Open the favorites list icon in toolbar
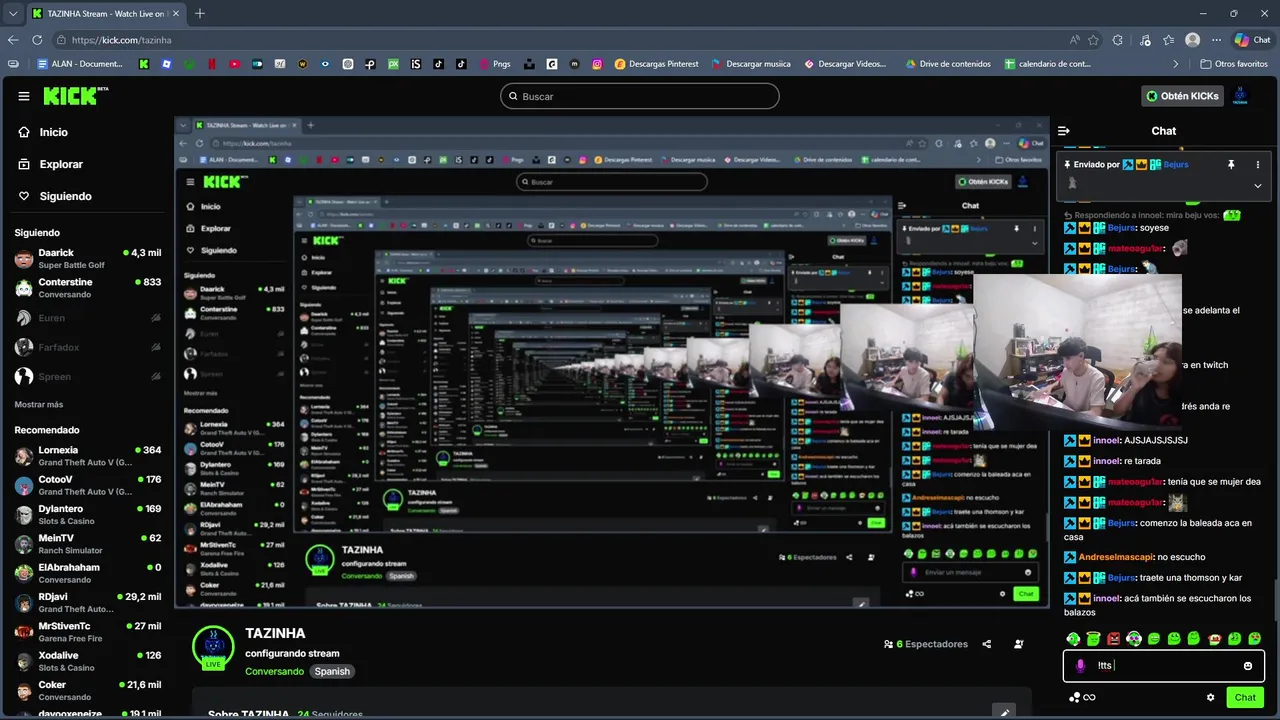The width and height of the screenshot is (1280, 720). pos(1168,40)
